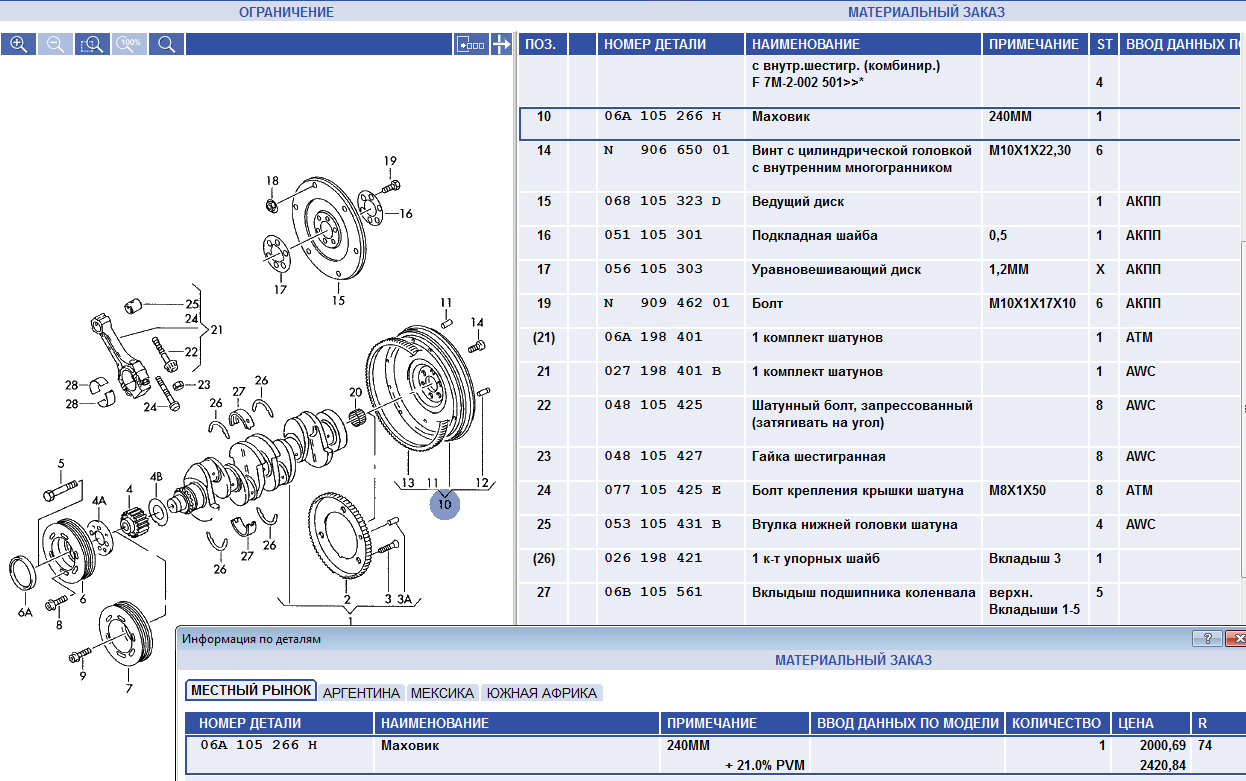Sort parts list by НОМЕР ДЕТАЛИ column
The image size is (1246, 781).
pos(671,44)
